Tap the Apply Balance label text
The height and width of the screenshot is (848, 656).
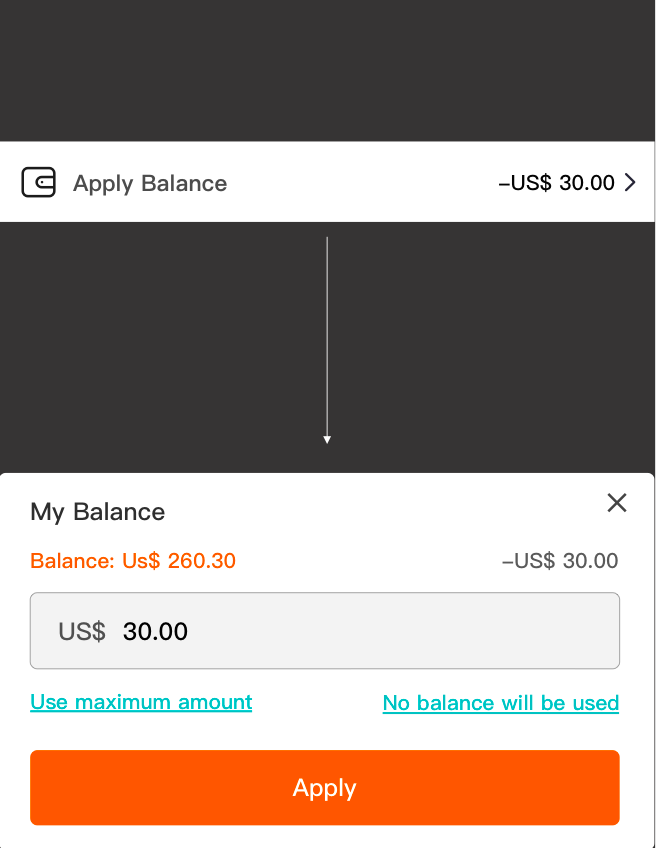coord(149,182)
